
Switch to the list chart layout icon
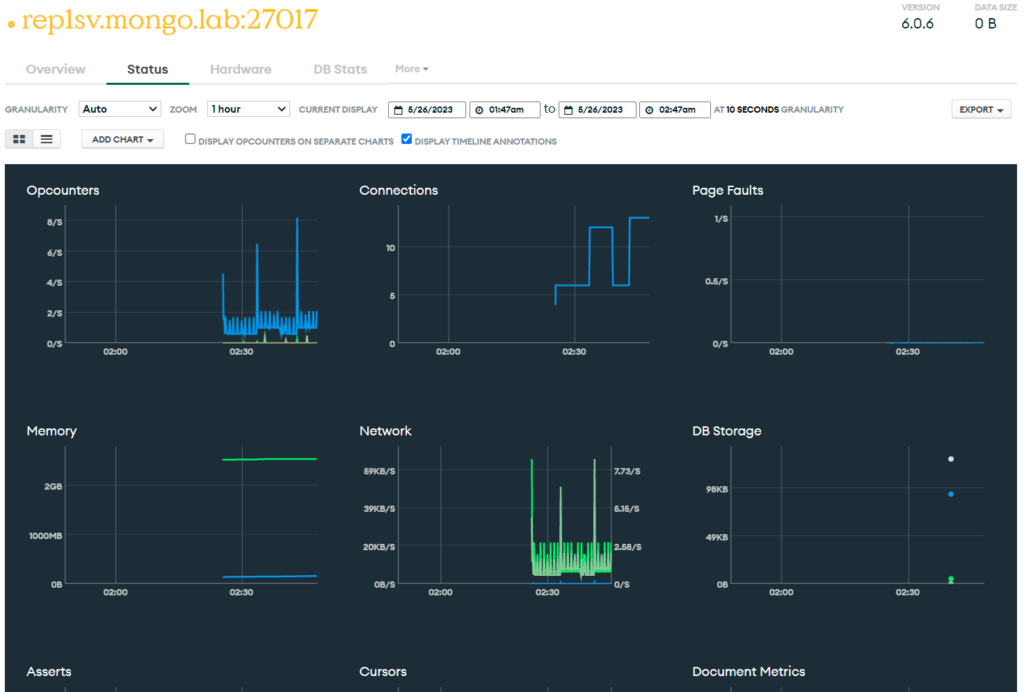tap(46, 139)
